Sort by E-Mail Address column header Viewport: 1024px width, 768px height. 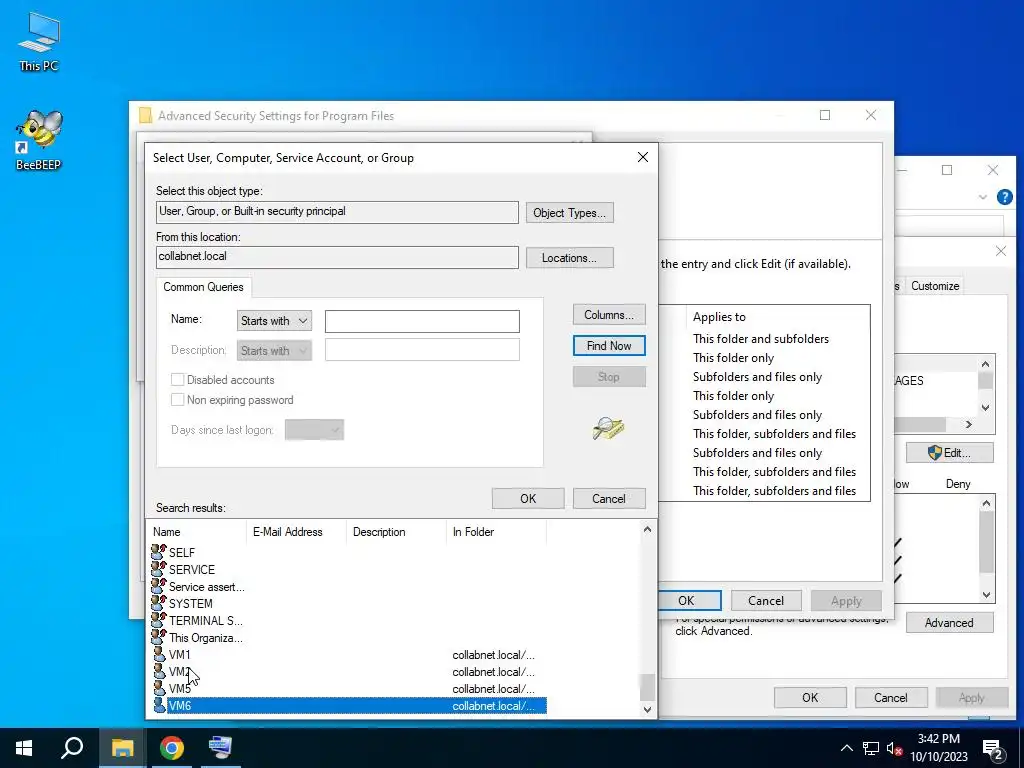(296, 532)
